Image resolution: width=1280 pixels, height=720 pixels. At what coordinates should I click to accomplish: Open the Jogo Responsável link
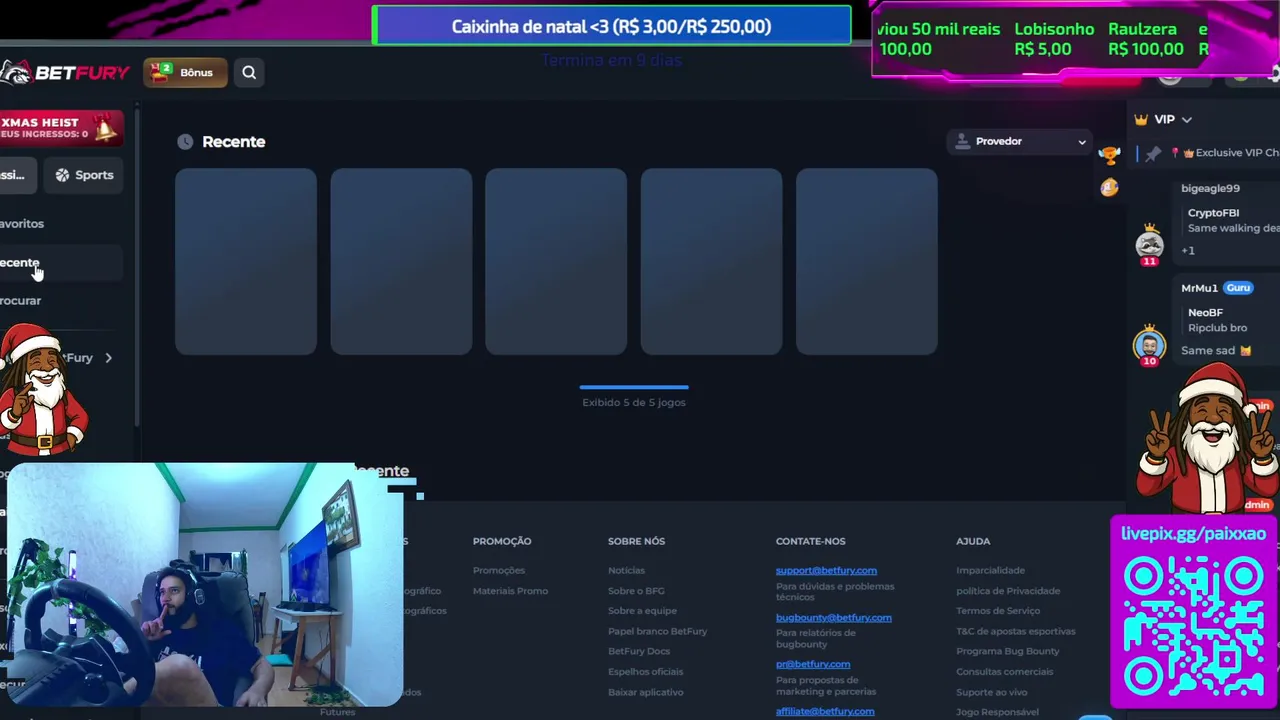click(997, 712)
